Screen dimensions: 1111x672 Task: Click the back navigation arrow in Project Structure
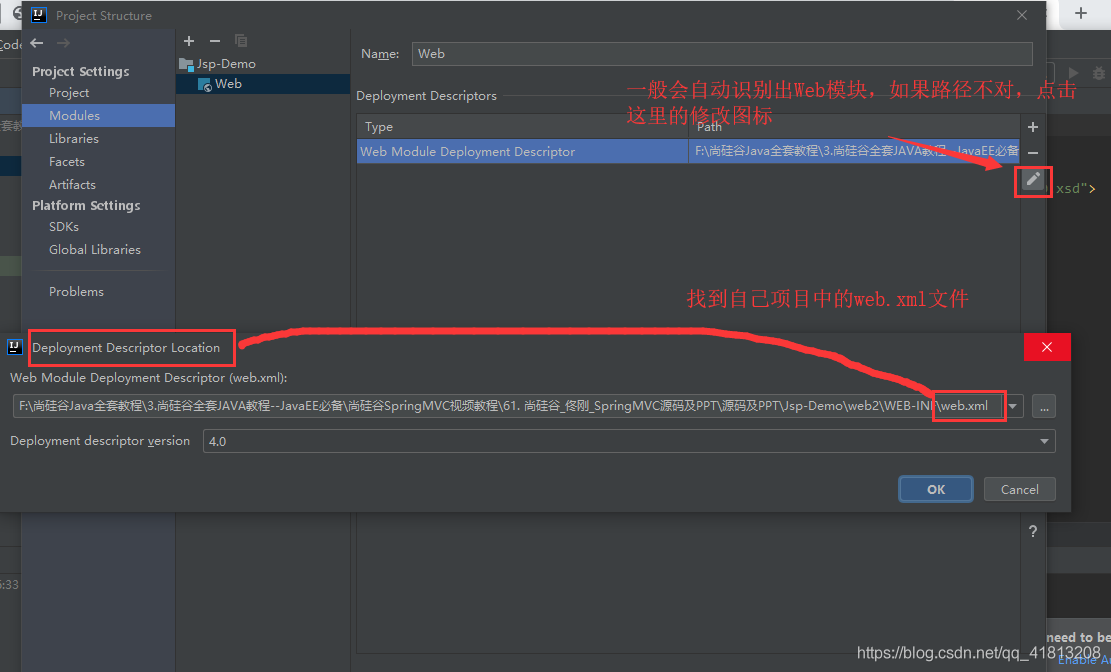36,42
